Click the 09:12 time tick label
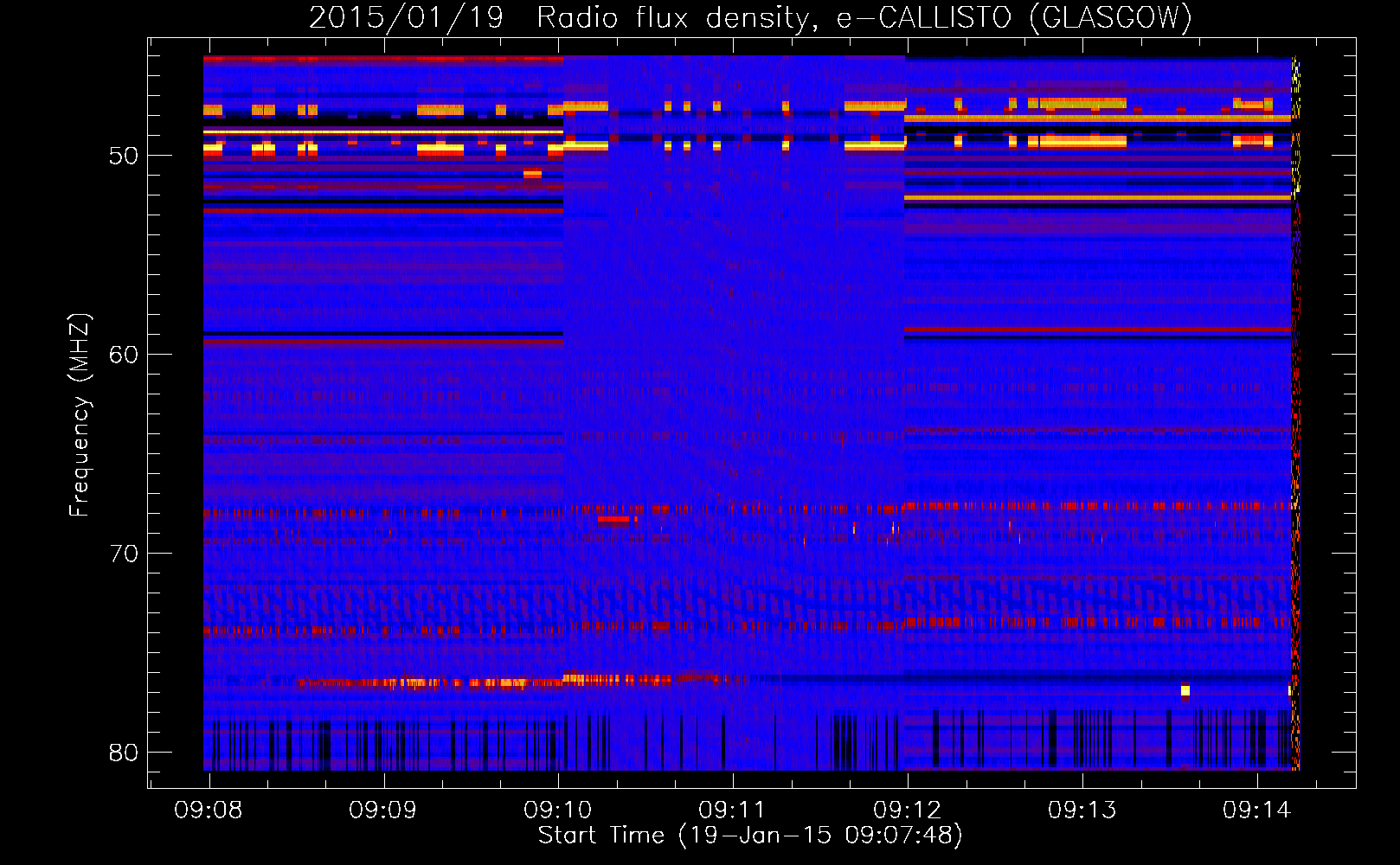The width and height of the screenshot is (1400, 865). [908, 810]
